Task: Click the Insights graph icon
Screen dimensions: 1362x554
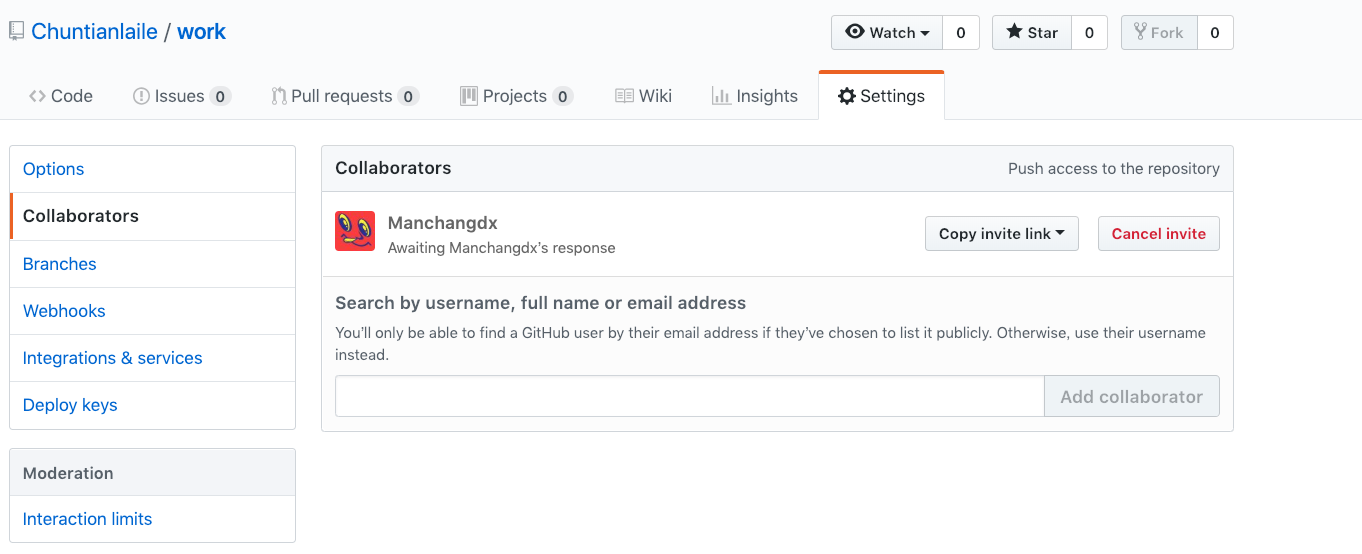Action: tap(720, 96)
